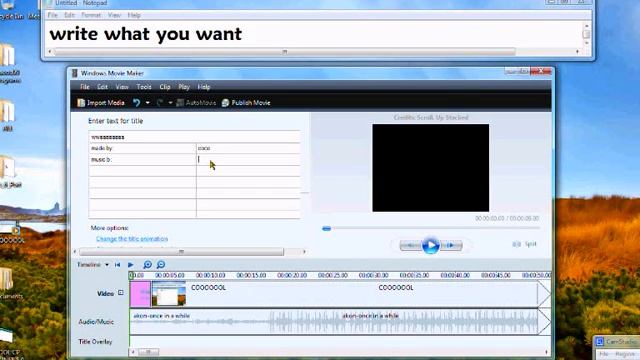The width and height of the screenshot is (640, 360).
Task: Open the Timeline view dropdown
Action: 93,264
